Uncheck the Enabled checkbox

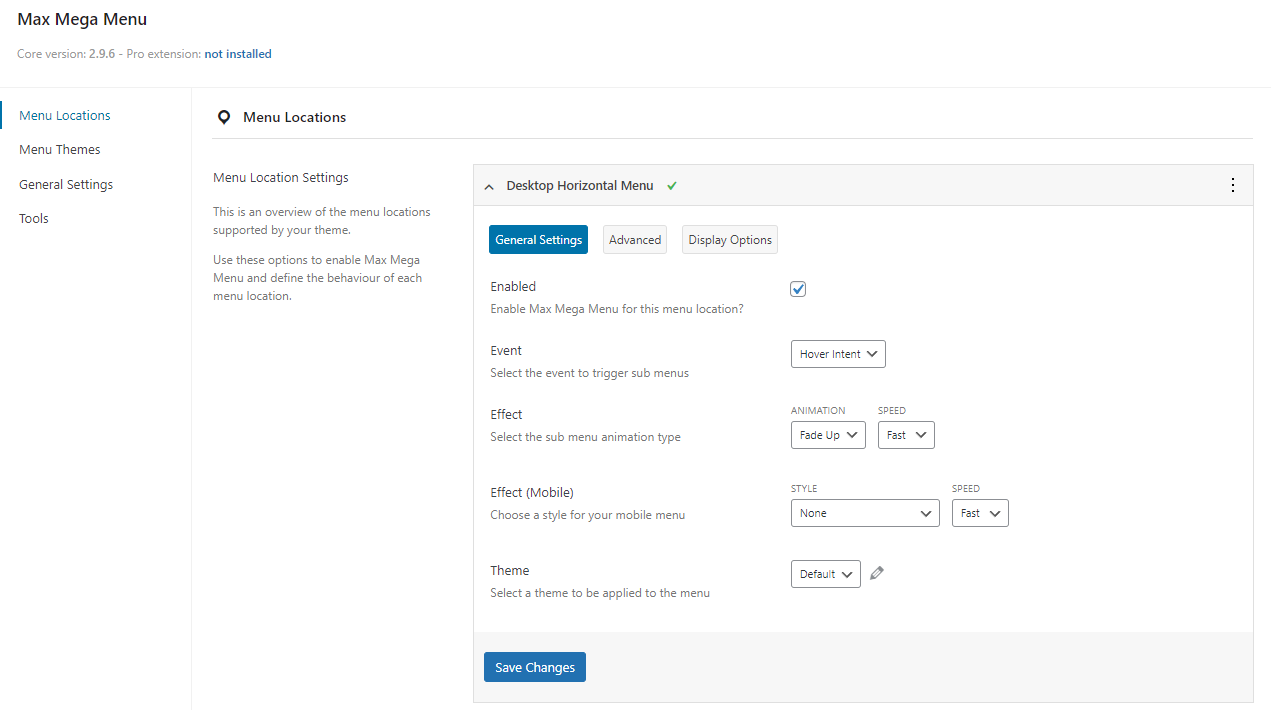coord(798,289)
